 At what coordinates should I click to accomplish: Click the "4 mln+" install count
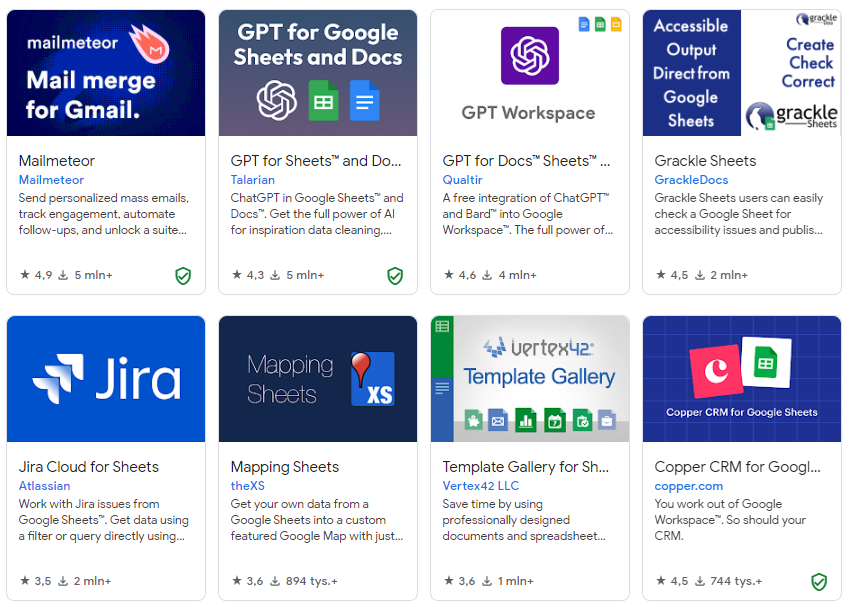pos(517,275)
